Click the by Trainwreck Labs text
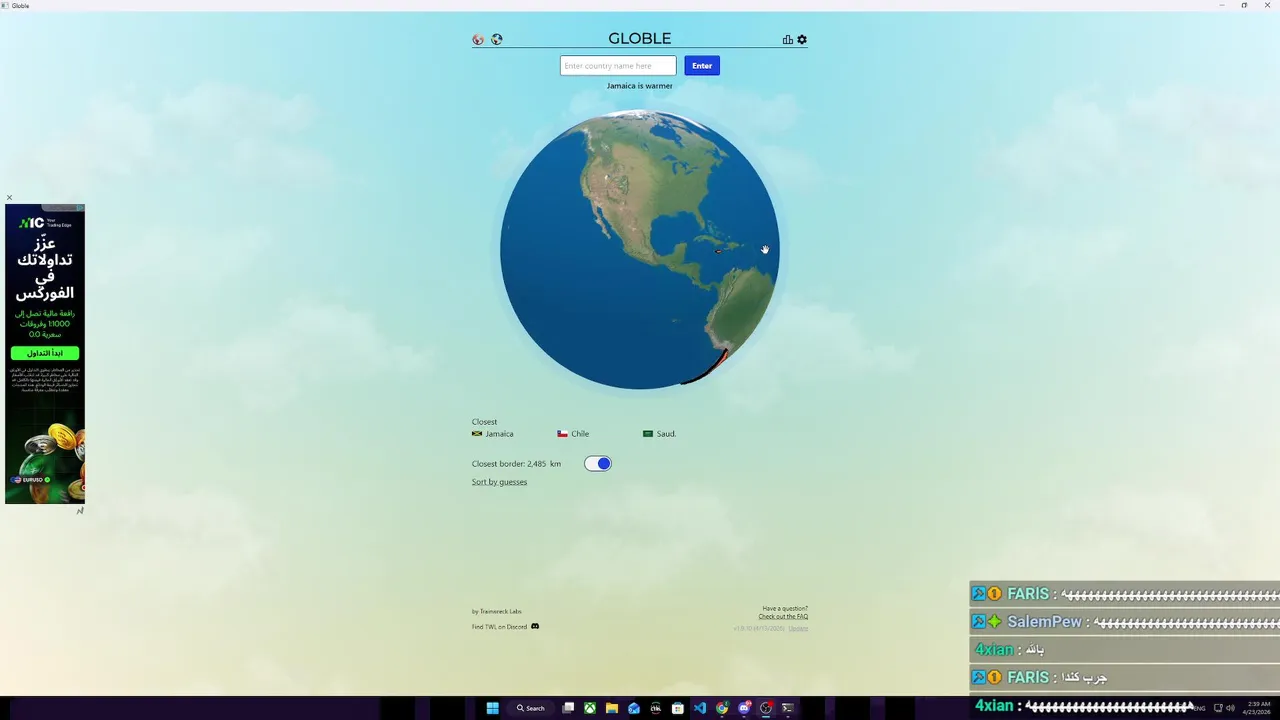The image size is (1280, 720). pos(497,611)
